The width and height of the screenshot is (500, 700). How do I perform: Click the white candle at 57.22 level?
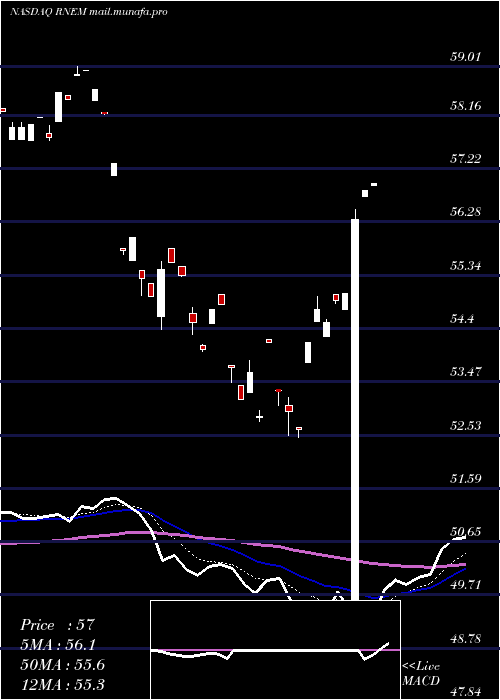(x=114, y=169)
